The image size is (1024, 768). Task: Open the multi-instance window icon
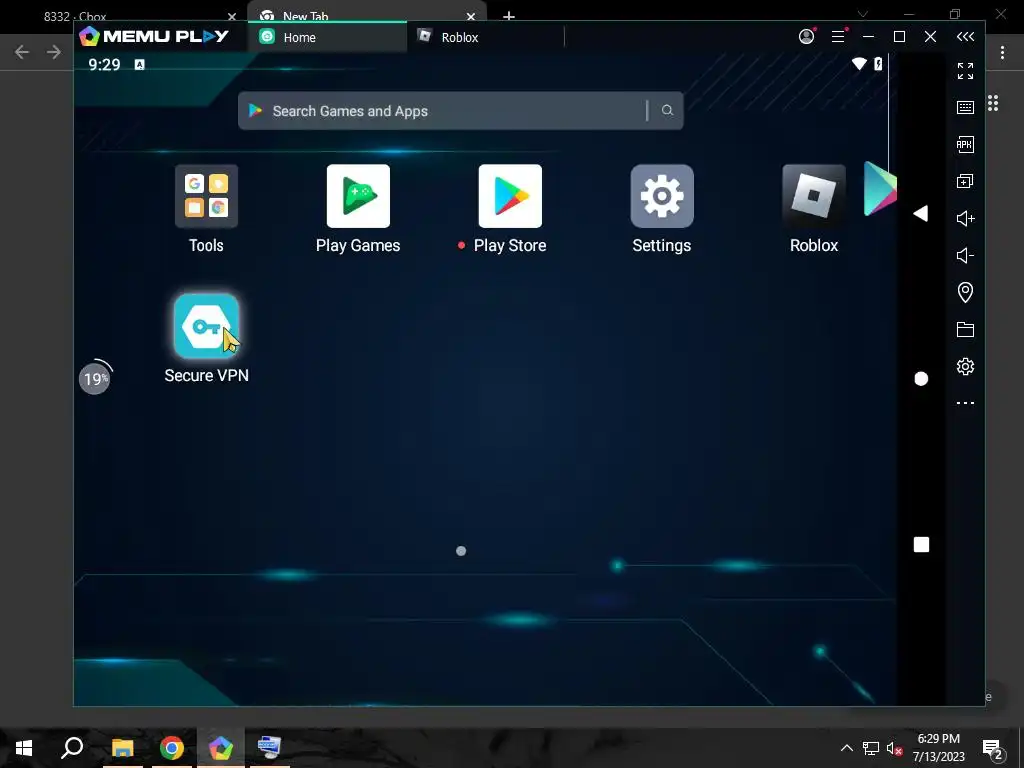[x=965, y=181]
